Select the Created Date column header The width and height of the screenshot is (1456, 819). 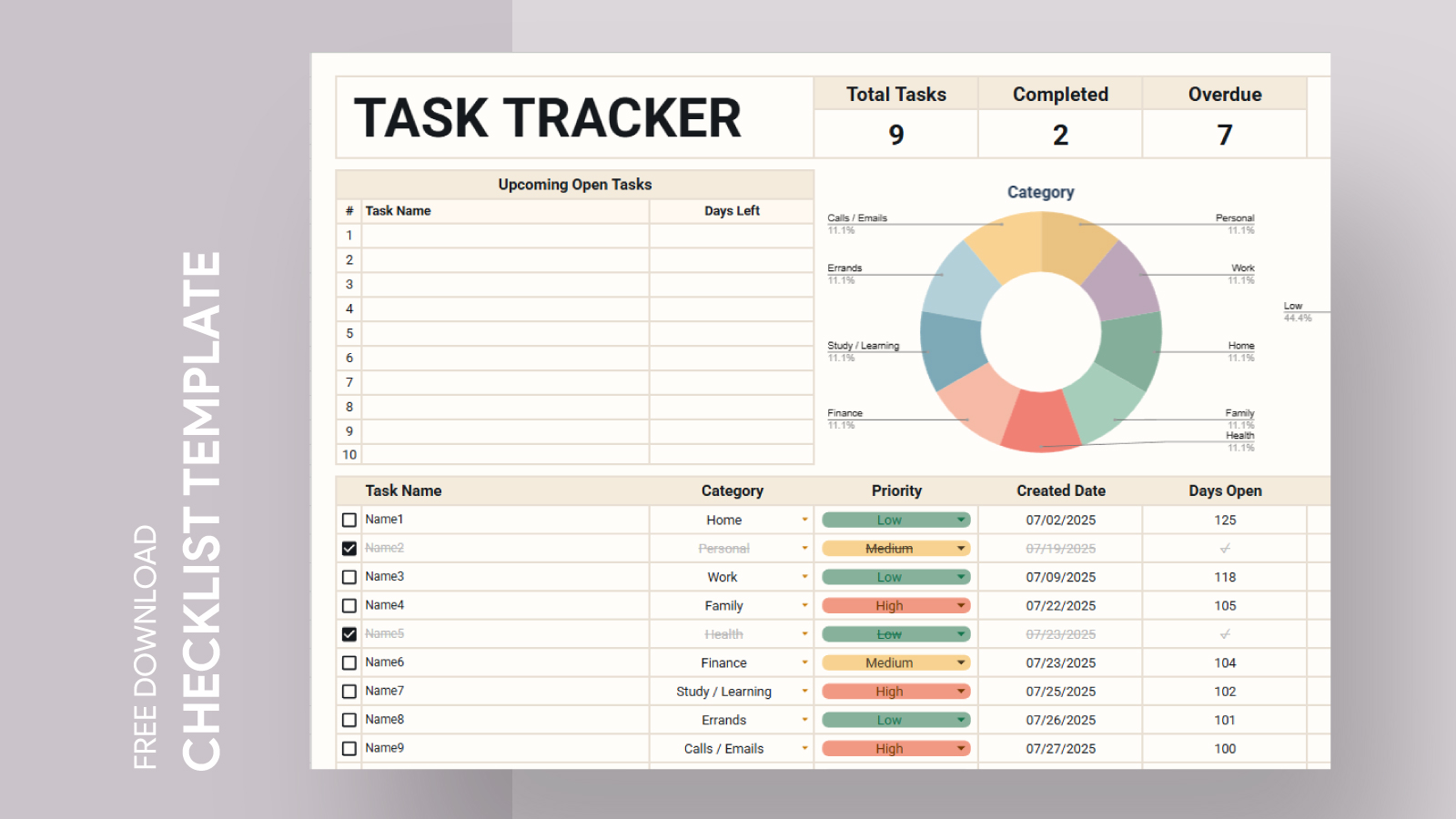1060,490
